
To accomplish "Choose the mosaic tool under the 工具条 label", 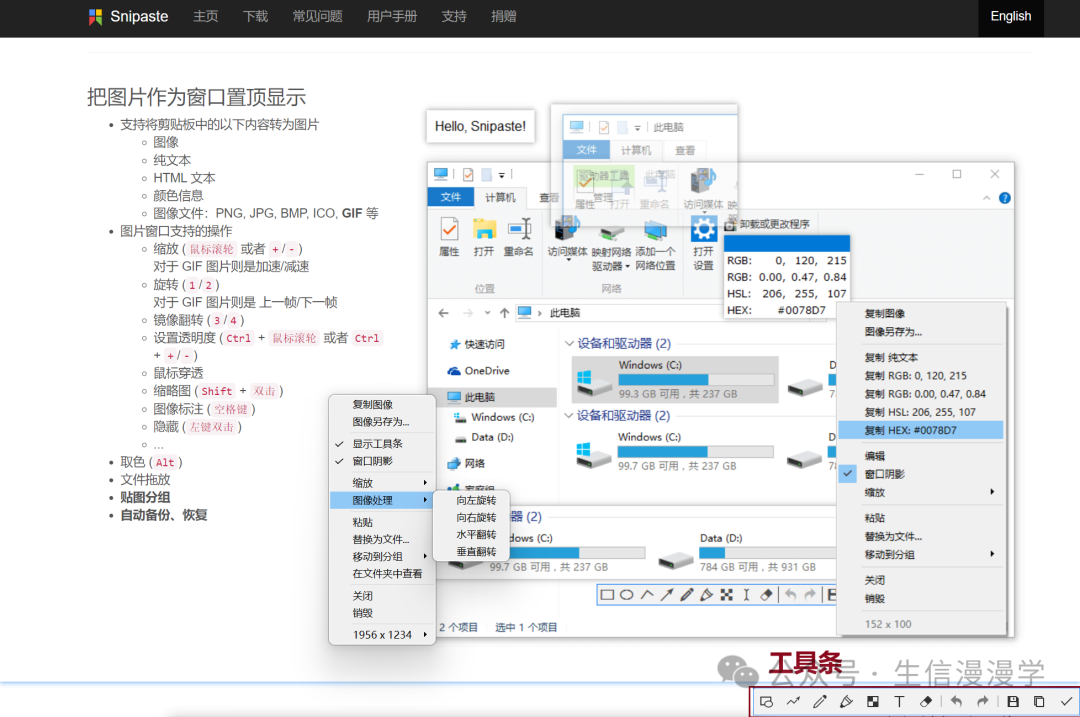I will pos(873,702).
